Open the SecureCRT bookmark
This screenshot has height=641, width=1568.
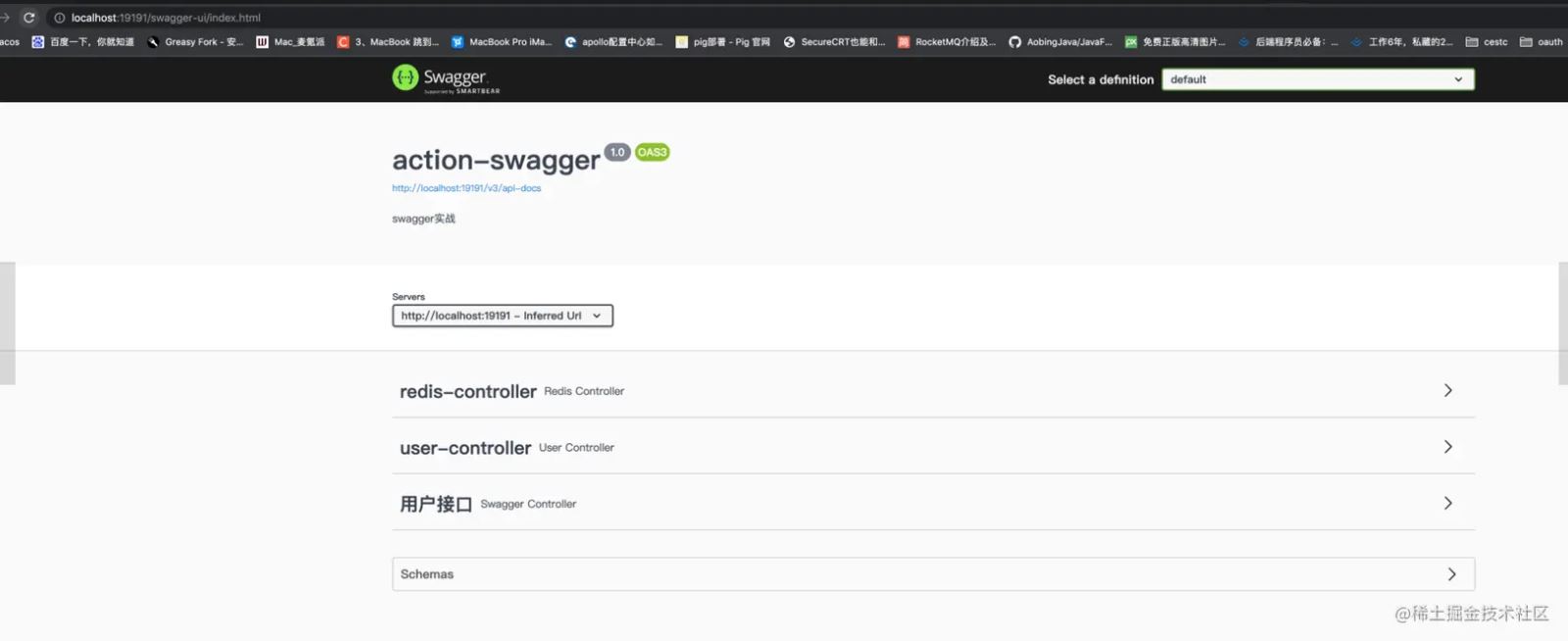coord(834,42)
